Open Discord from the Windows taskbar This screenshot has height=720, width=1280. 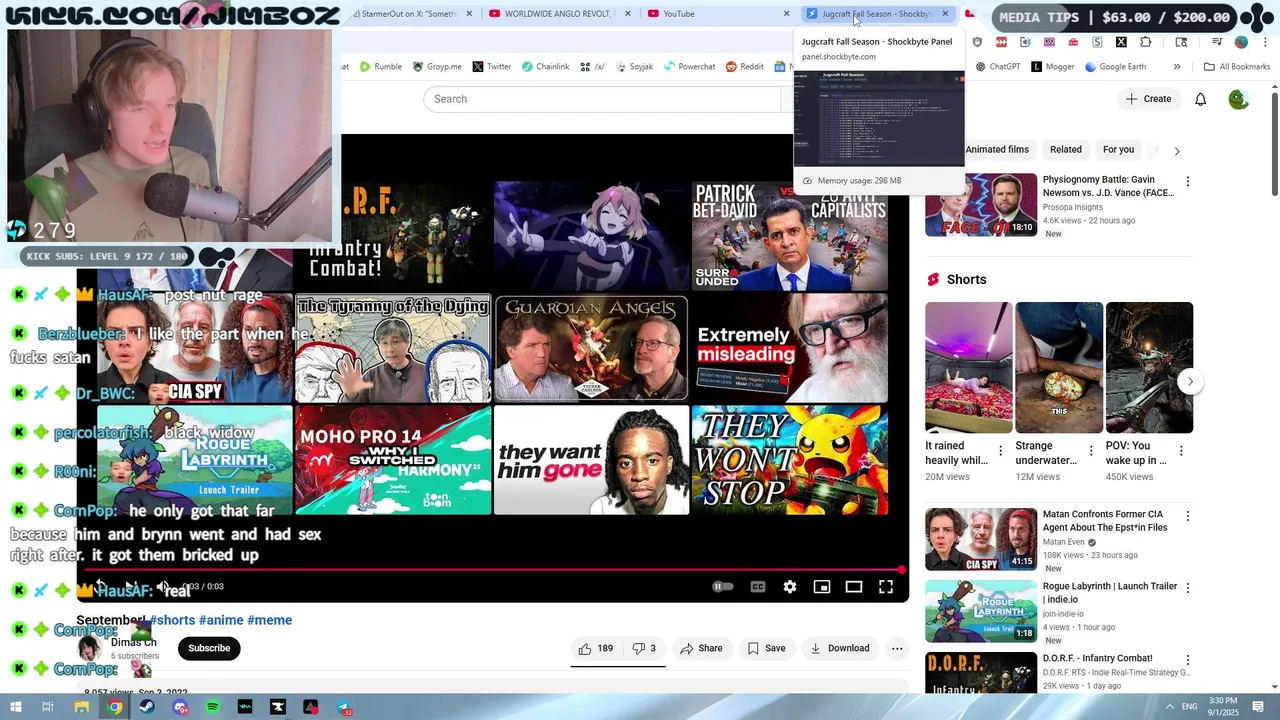click(x=180, y=707)
